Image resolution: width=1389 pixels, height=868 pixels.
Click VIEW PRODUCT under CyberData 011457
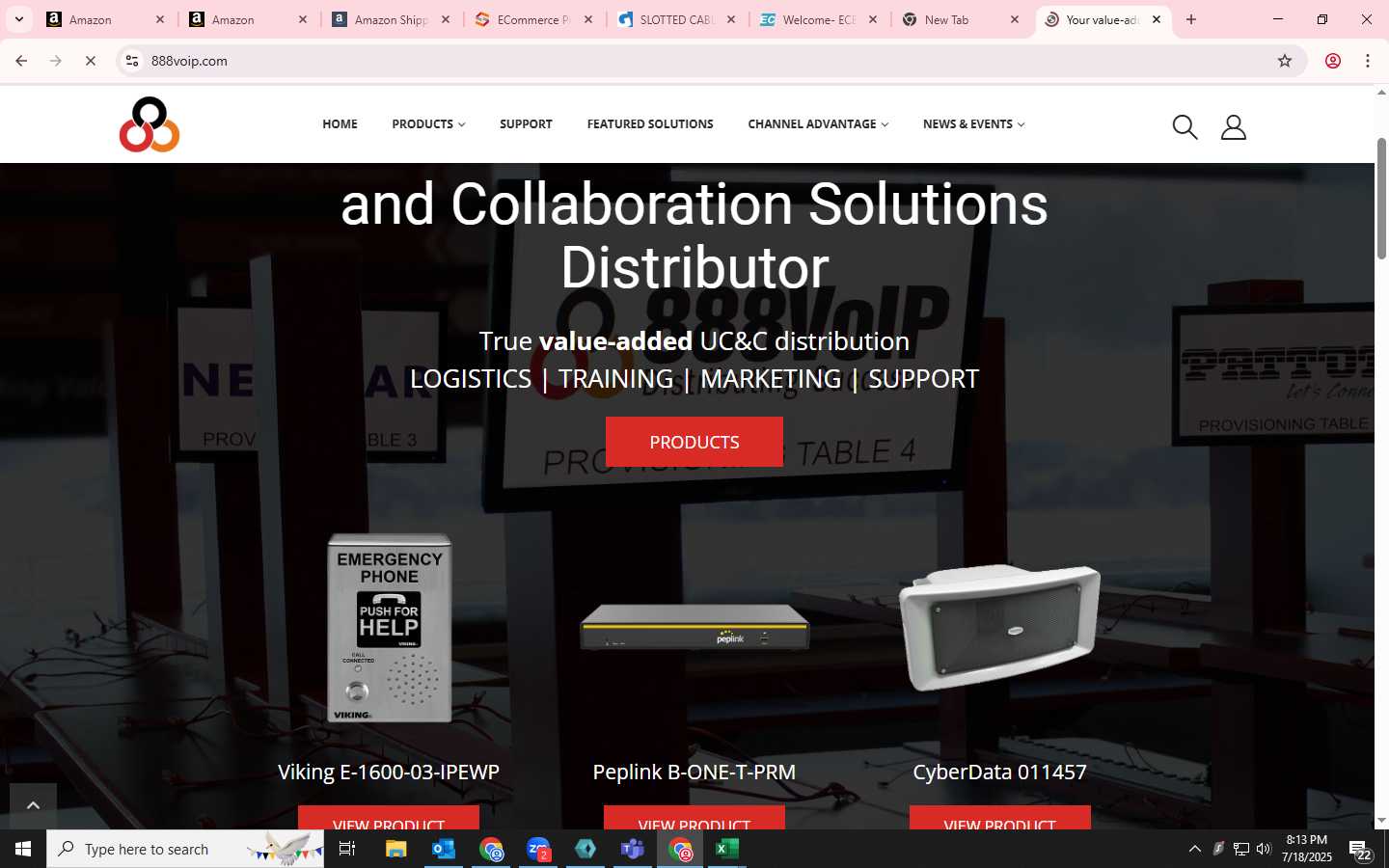coord(1000,818)
